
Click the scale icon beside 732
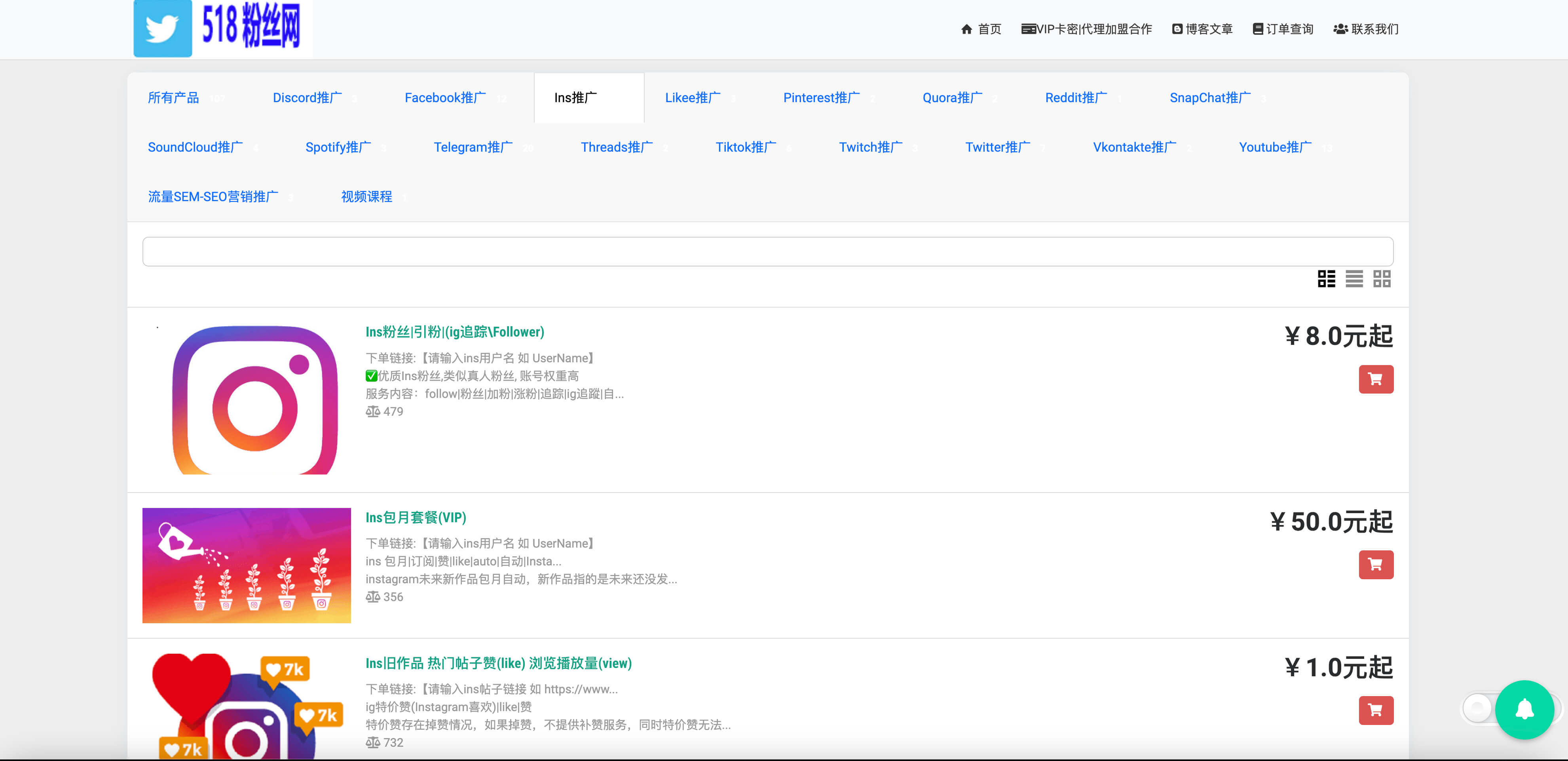pyautogui.click(x=372, y=742)
